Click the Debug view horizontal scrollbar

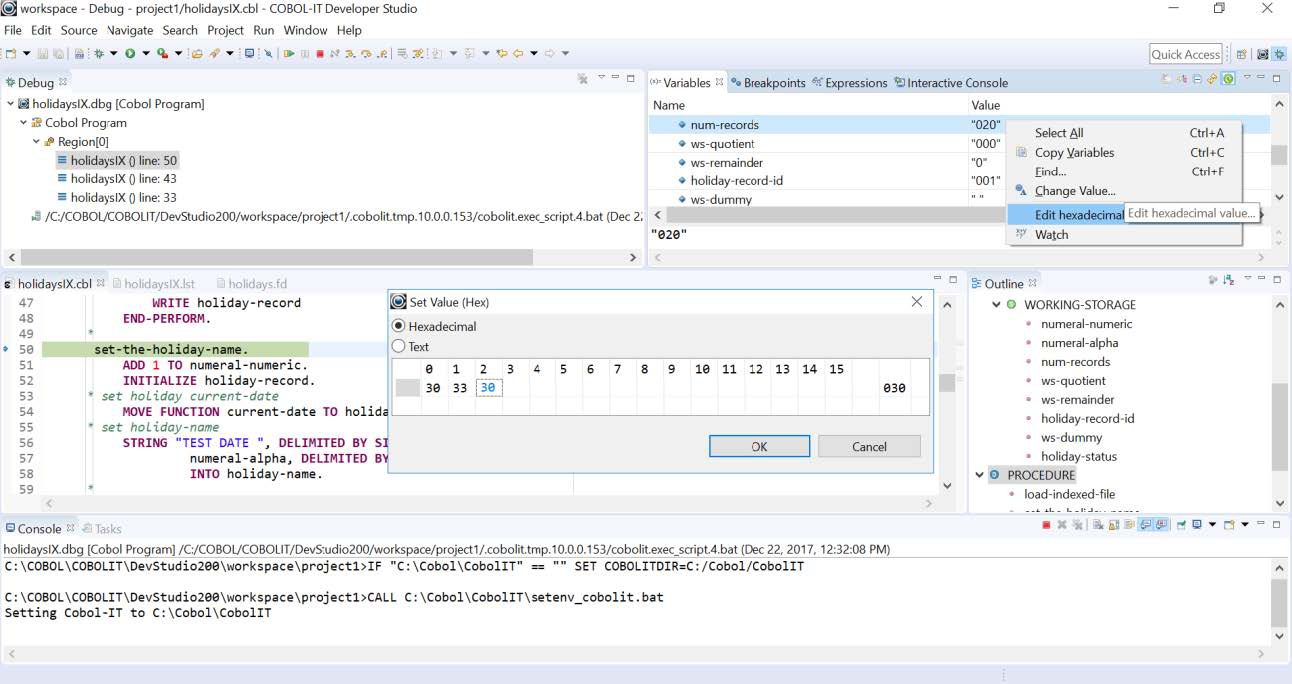click(x=277, y=257)
